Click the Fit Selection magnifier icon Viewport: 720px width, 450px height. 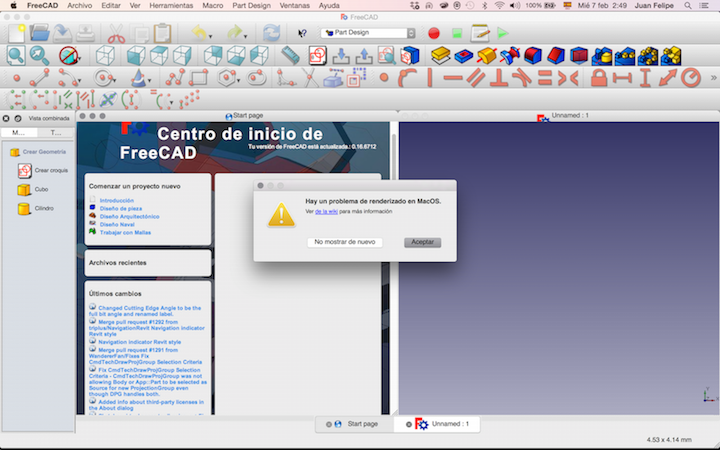pyautogui.click(x=39, y=56)
